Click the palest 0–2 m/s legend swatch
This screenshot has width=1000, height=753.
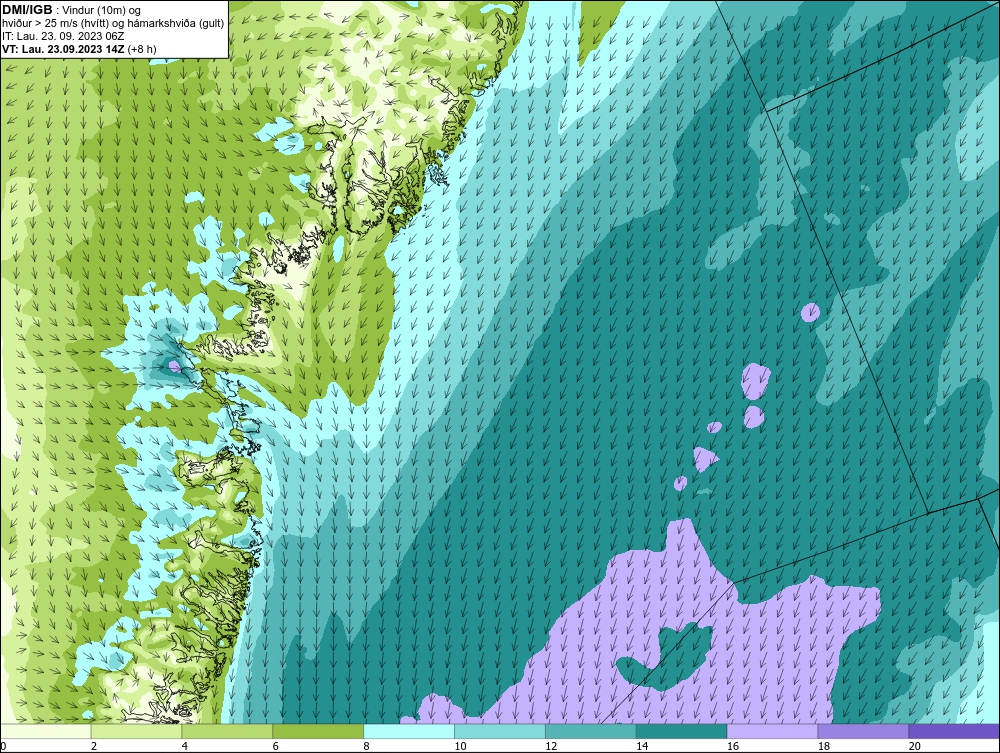tap(45, 731)
